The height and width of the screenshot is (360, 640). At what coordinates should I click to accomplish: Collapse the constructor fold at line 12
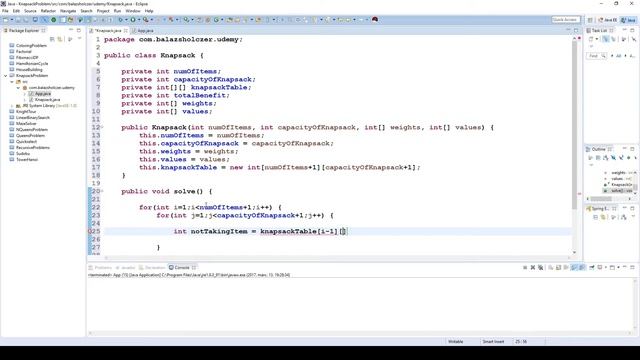[x=102, y=127]
